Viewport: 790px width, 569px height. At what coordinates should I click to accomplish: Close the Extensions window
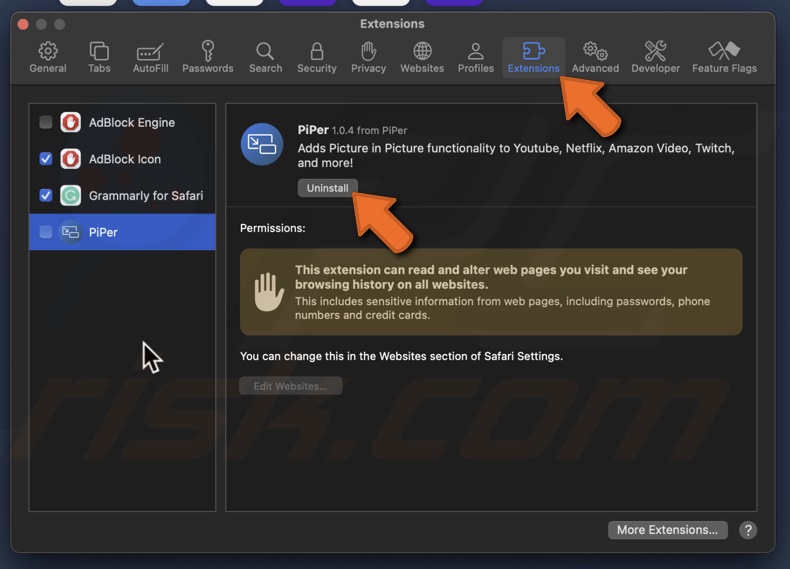point(23,24)
